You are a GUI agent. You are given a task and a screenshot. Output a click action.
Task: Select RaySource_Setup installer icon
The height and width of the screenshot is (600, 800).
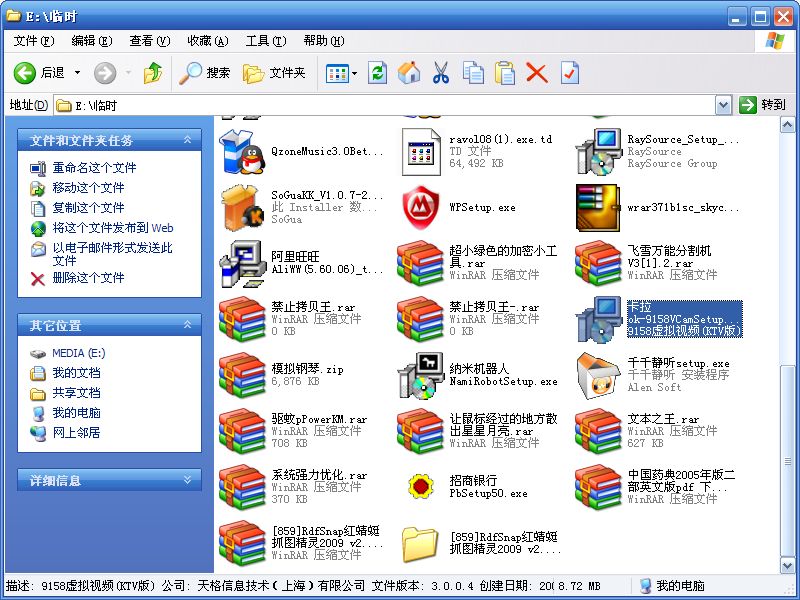tap(598, 152)
